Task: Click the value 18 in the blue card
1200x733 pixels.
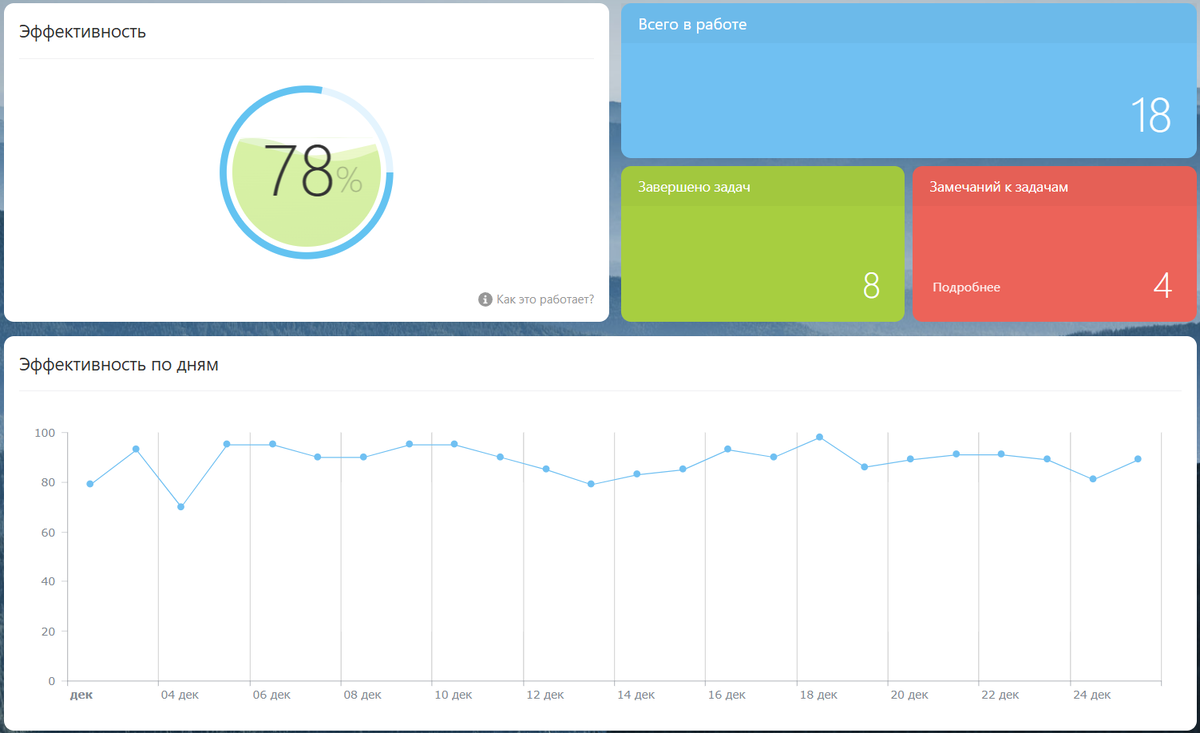Action: click(1151, 116)
